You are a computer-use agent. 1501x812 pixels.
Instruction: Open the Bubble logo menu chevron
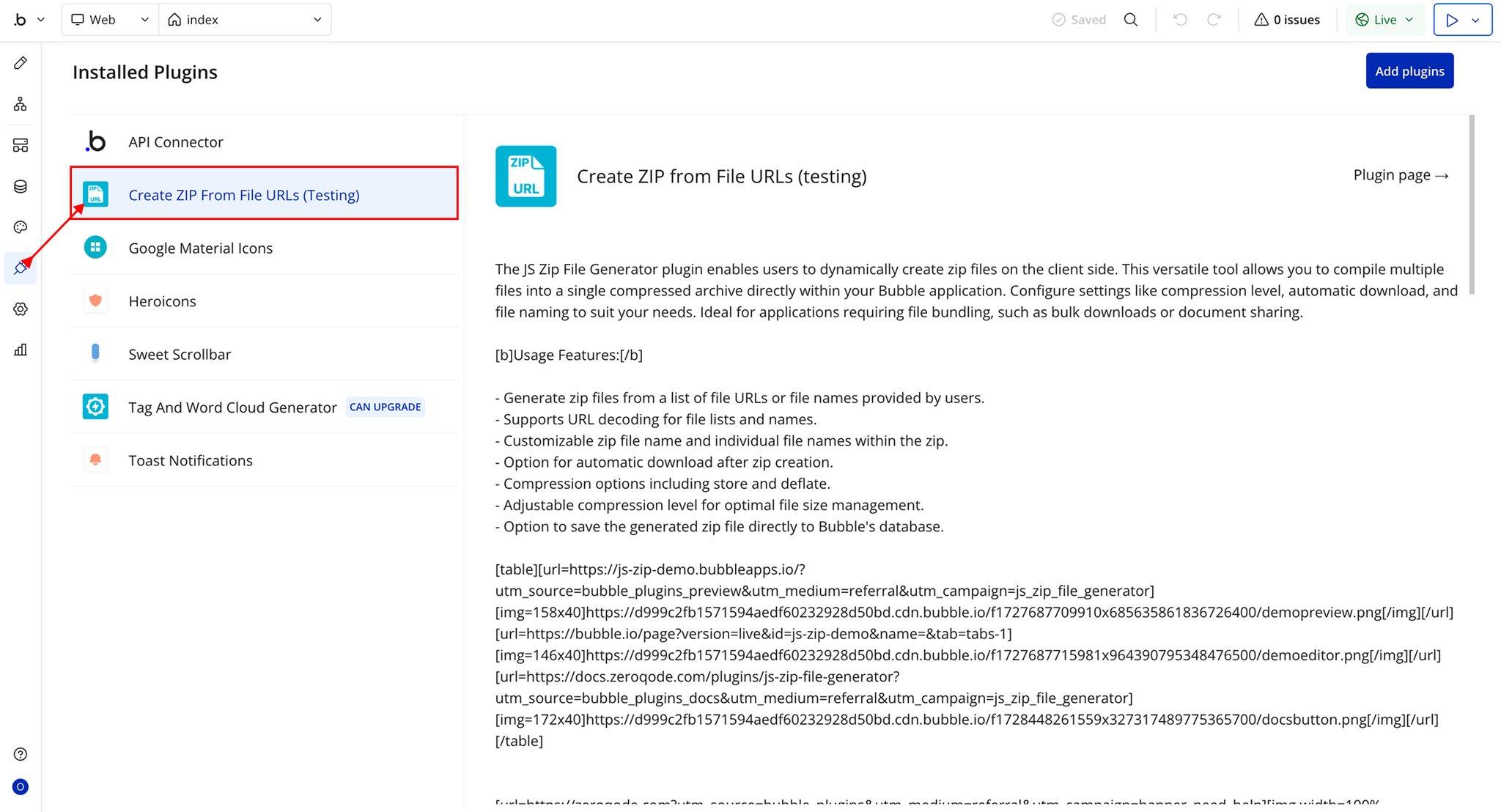(41, 20)
